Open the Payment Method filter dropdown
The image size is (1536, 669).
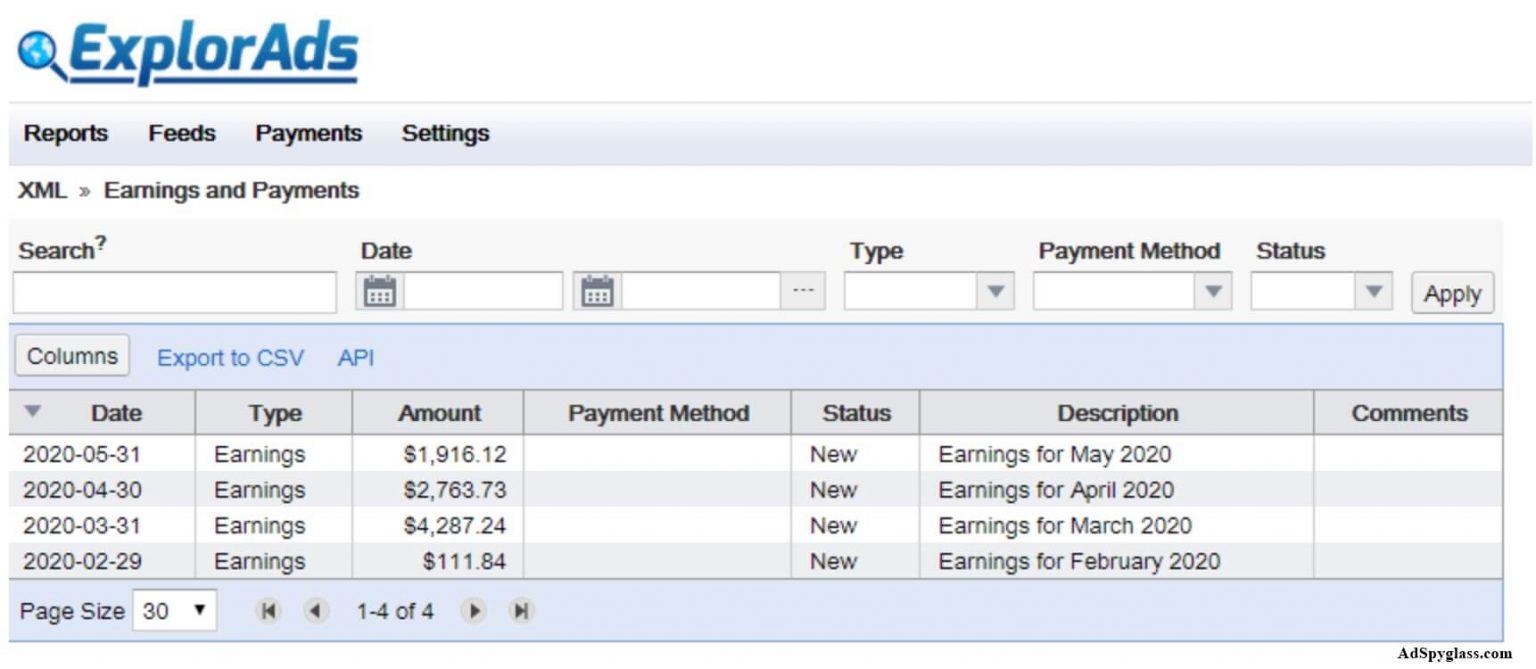click(x=1211, y=292)
